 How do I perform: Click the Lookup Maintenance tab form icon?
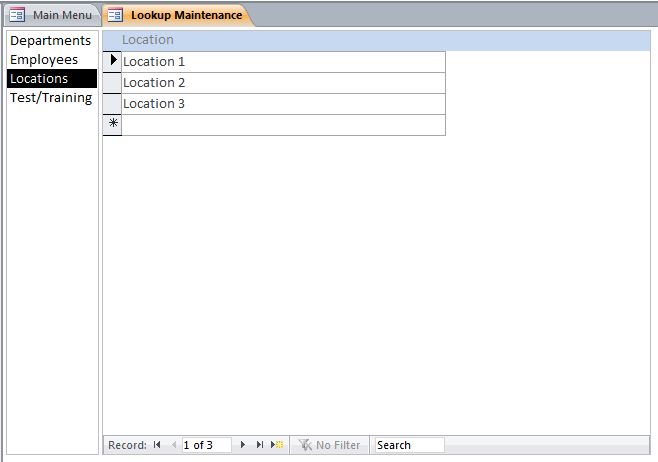point(115,15)
